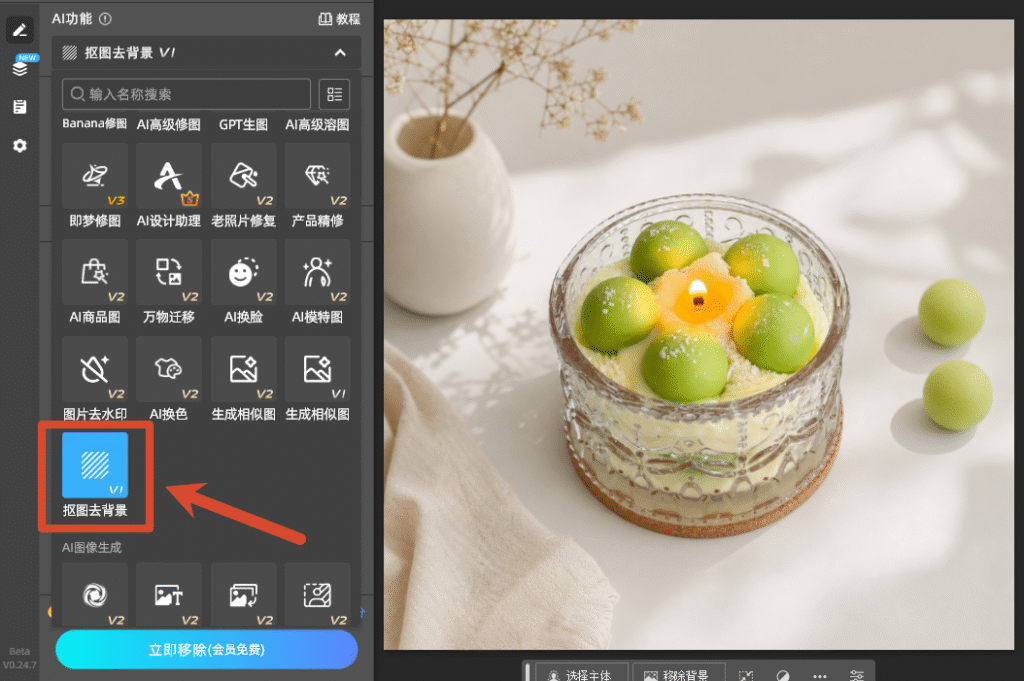The width and height of the screenshot is (1024, 681).
Task: Click the AI高级修图 label
Action: pyautogui.click(x=168, y=124)
